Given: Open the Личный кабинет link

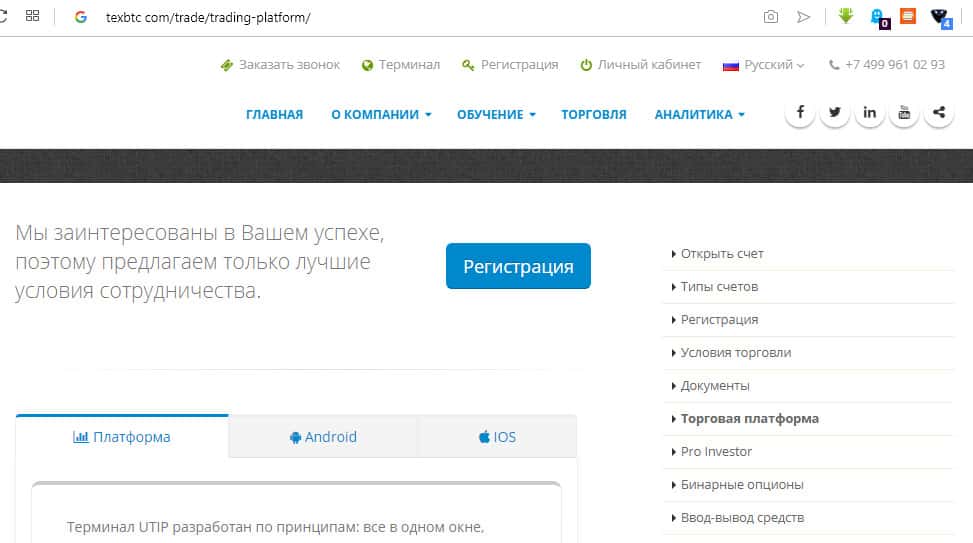Looking at the screenshot, I should pyautogui.click(x=649, y=65).
